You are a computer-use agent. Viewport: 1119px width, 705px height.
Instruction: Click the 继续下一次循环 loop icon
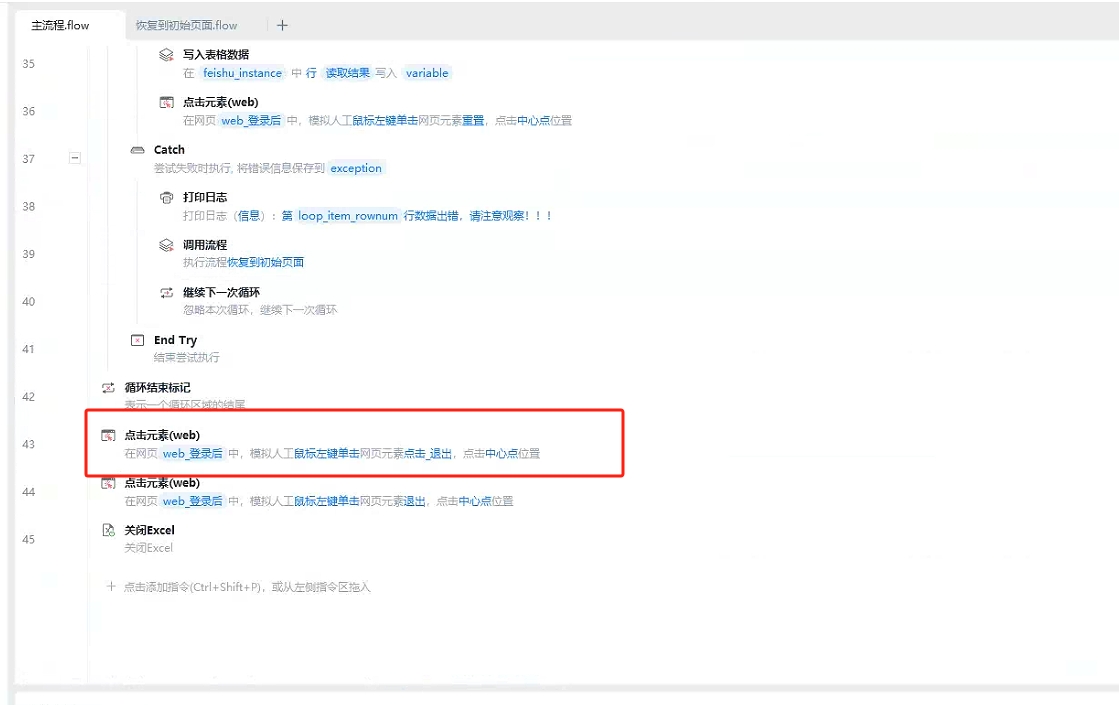tap(166, 293)
